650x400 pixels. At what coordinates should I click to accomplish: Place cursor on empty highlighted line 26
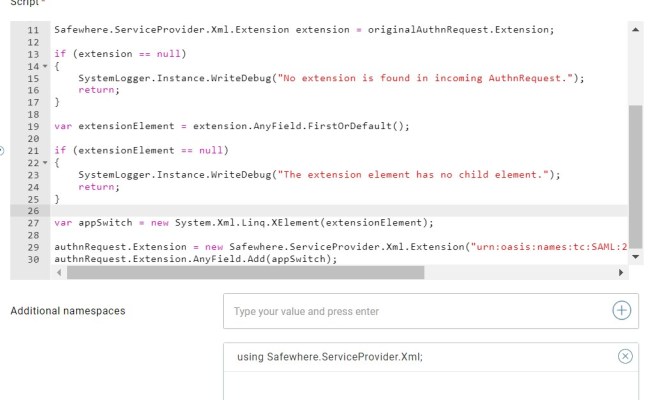[339, 211]
